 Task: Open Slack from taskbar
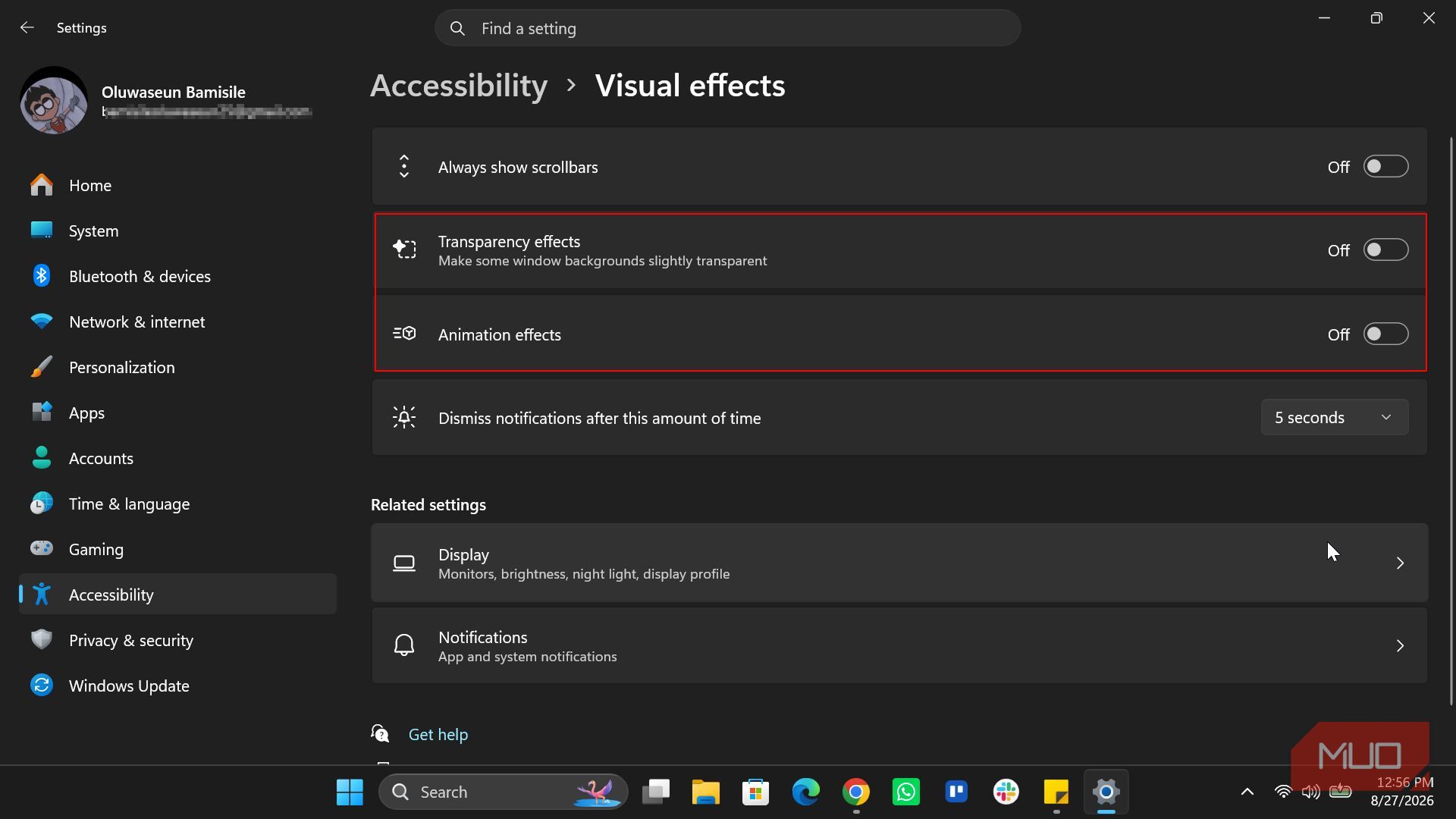(1006, 792)
